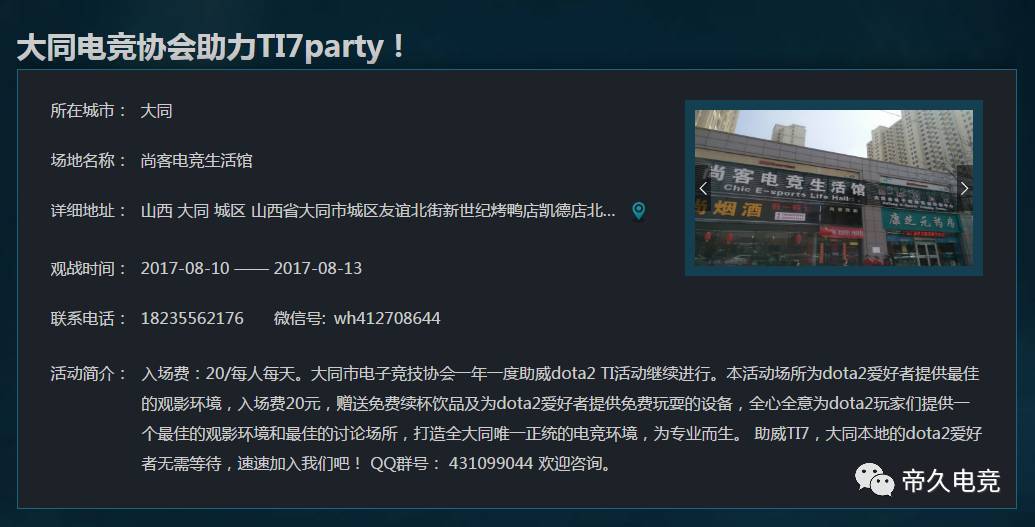Click the venue name 尚客电竞生活馆
The image size is (1035, 527).
click(x=196, y=160)
